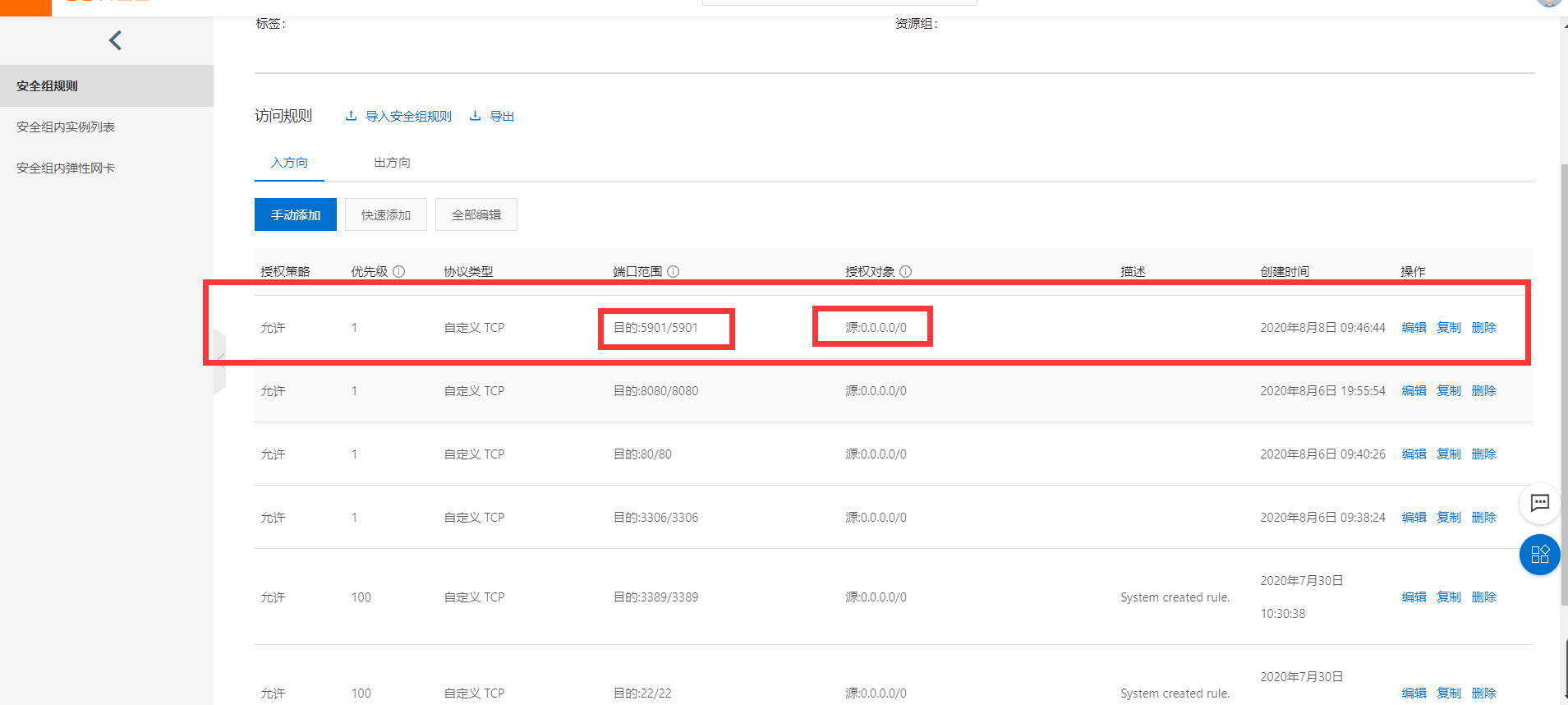Click the 授权策略 column header
Viewport: 1568px width, 705px height.
(x=285, y=272)
